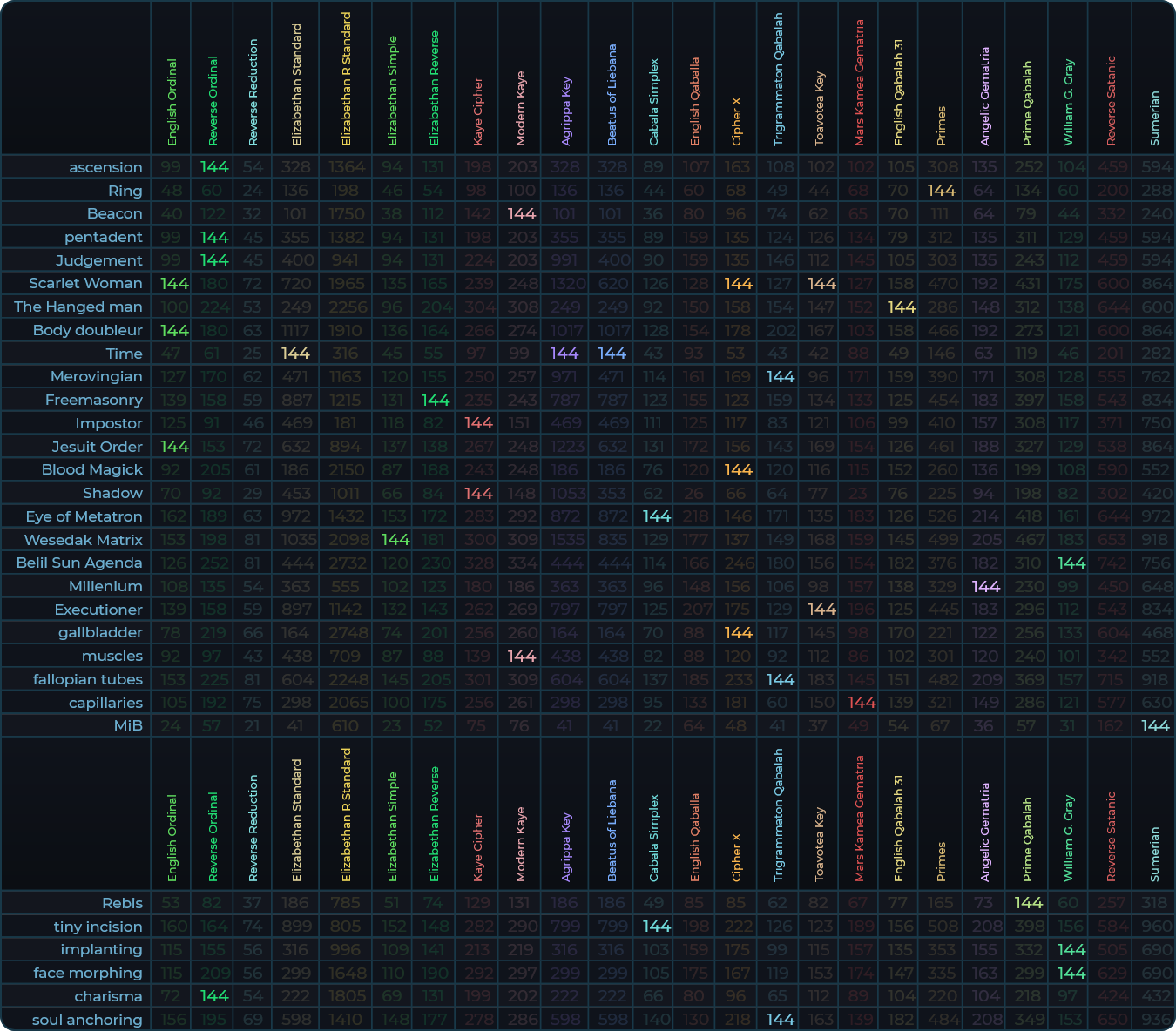Click the 'tiny incision' phrase label
The image size is (1176, 1031).
pos(98,927)
